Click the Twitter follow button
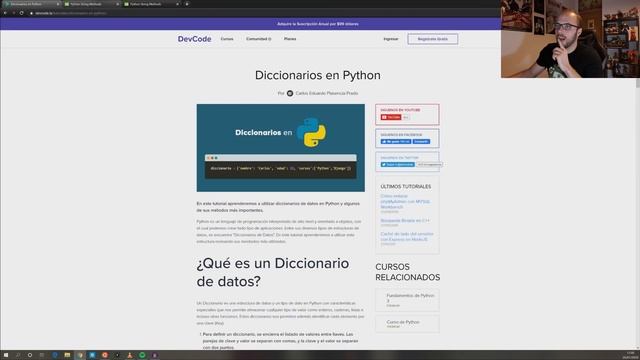The image size is (640, 360). (397, 164)
